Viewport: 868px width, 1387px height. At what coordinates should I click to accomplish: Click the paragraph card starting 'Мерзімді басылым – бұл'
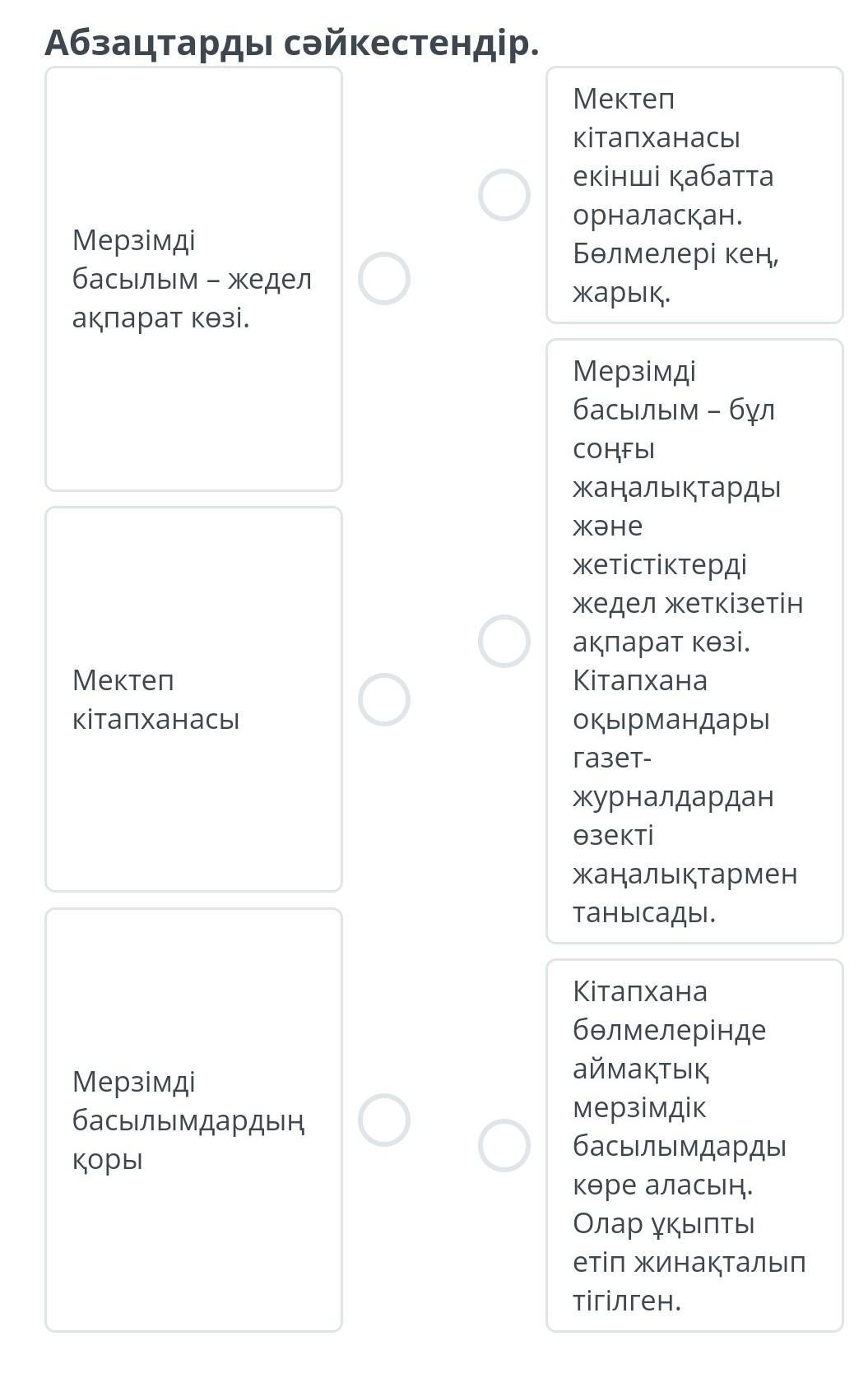(694, 641)
